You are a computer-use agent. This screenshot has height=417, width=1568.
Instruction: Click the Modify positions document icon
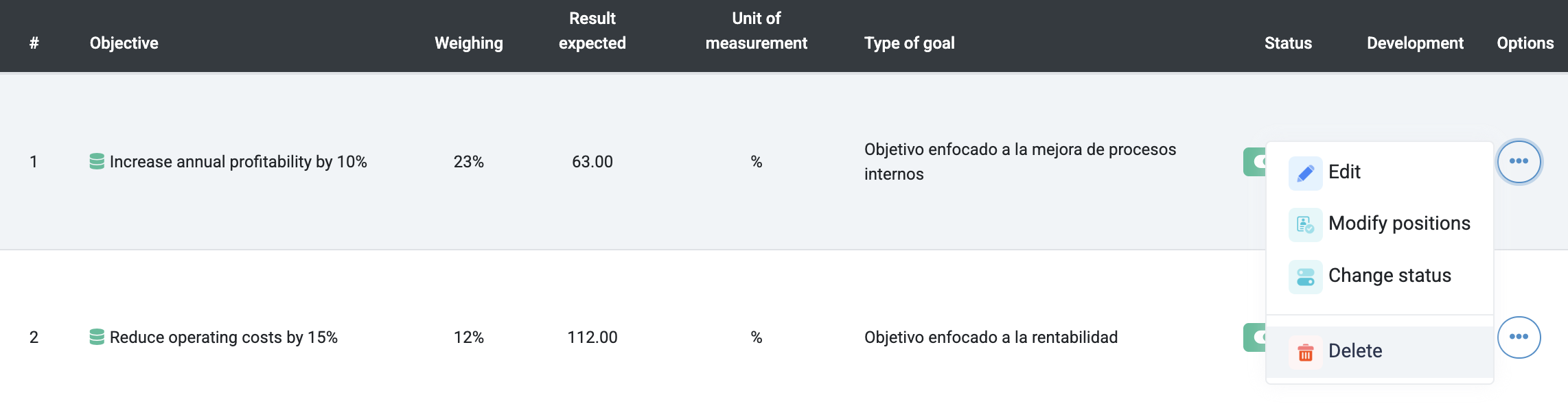click(x=1305, y=224)
